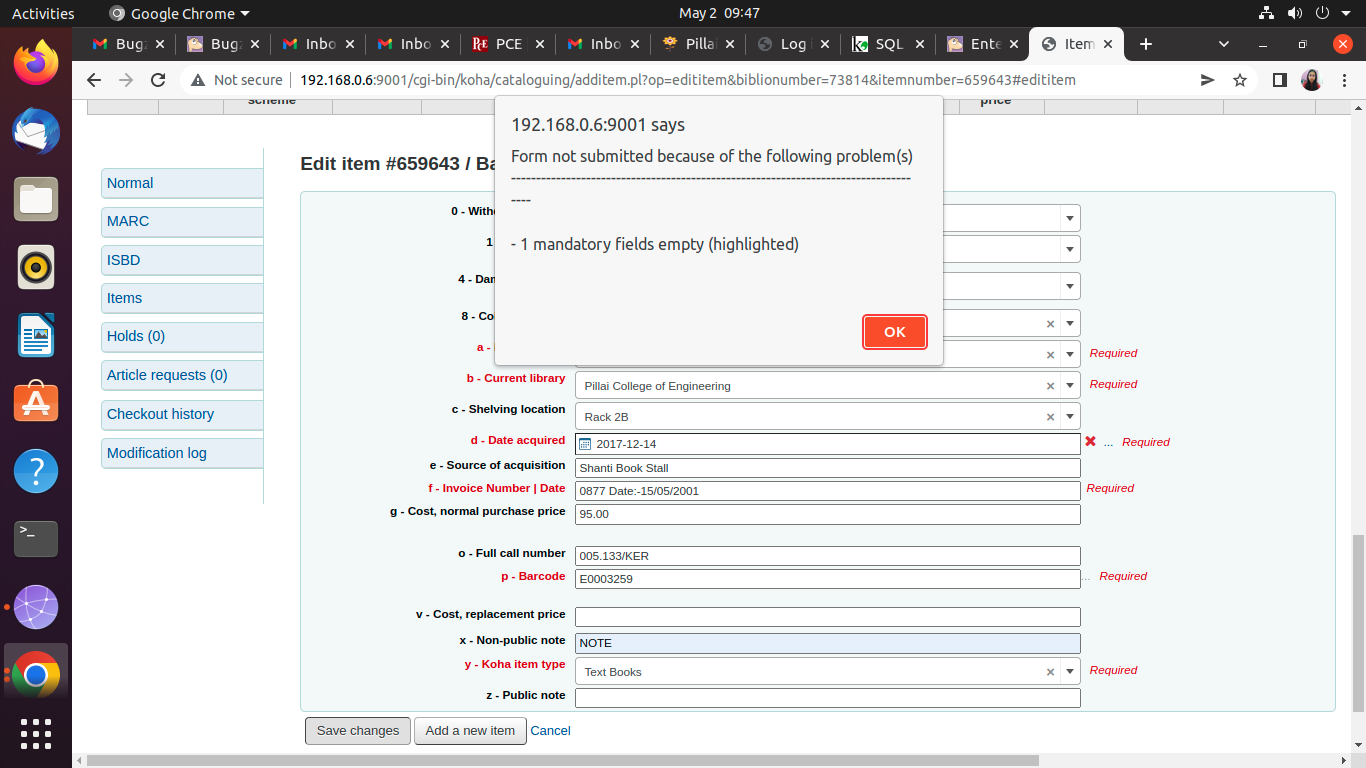
Task: Click the share page icon in address bar
Action: tap(1208, 80)
